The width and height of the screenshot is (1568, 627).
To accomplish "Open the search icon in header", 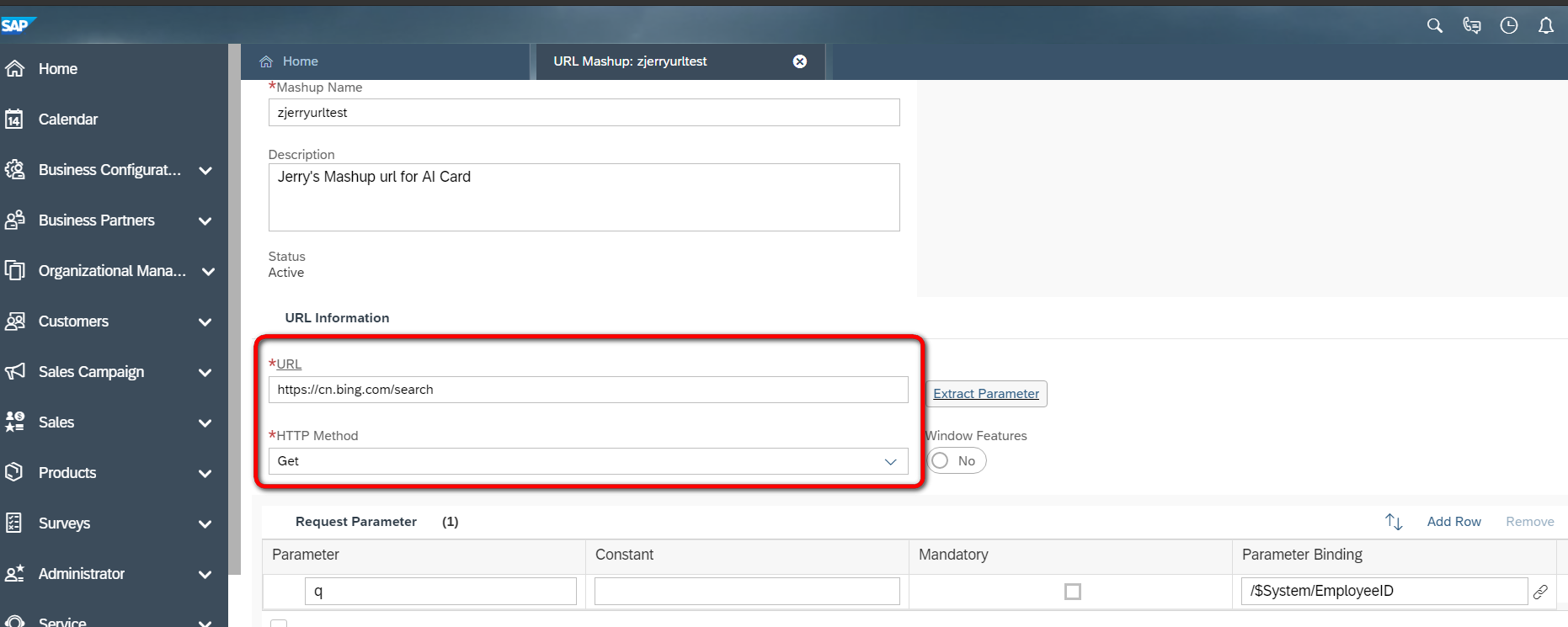I will [x=1435, y=26].
